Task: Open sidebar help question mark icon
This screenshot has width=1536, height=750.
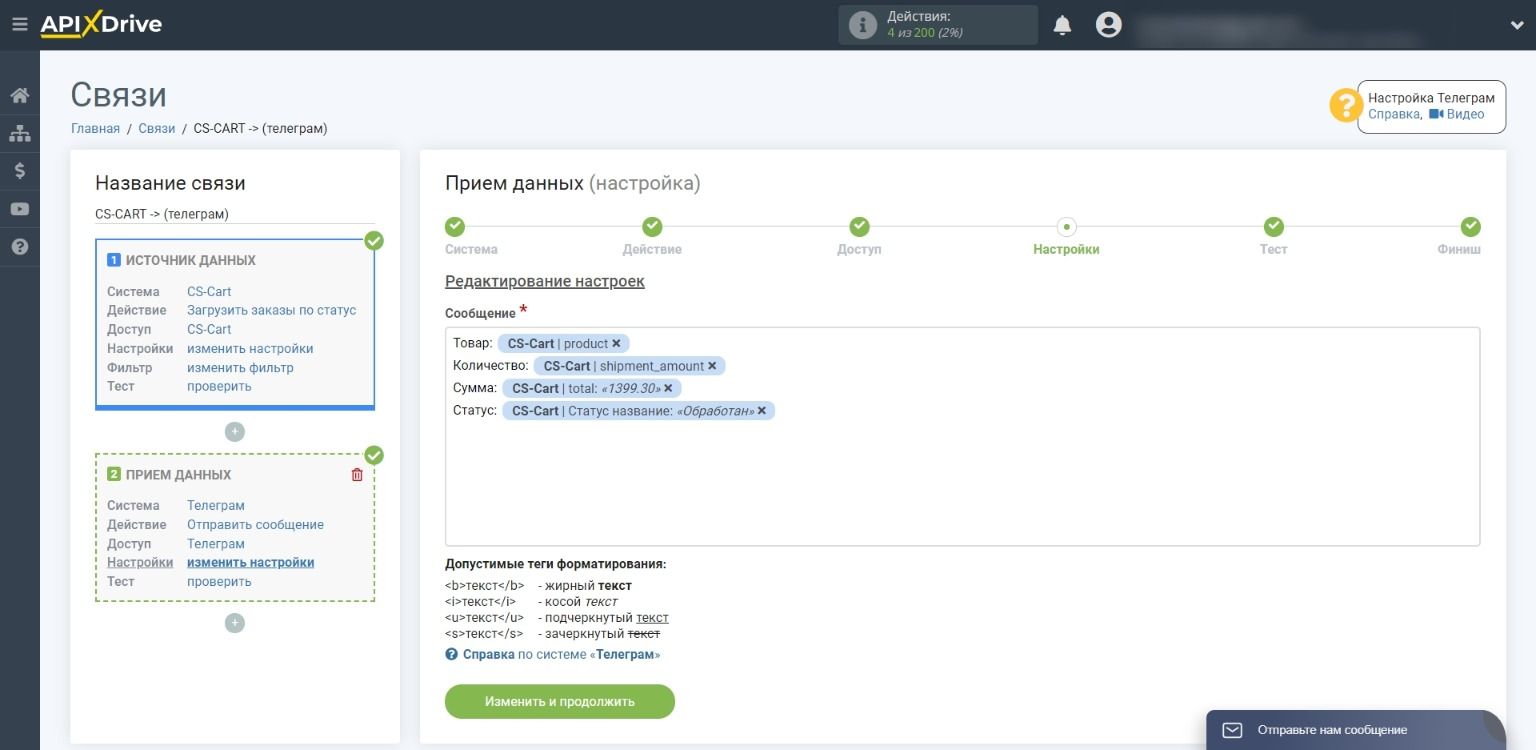Action: (x=19, y=246)
